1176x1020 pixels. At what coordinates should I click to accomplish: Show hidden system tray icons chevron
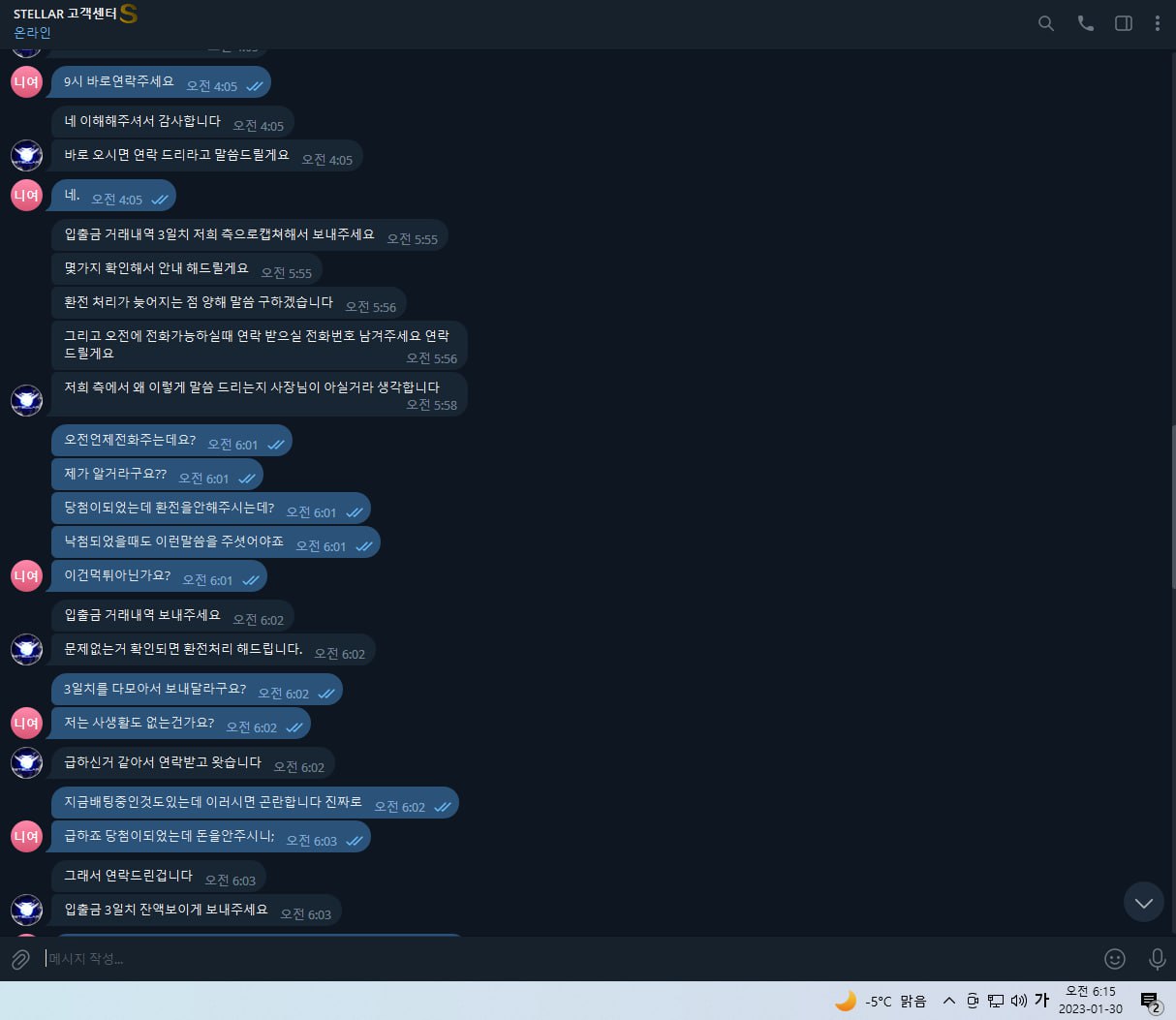(x=948, y=1001)
